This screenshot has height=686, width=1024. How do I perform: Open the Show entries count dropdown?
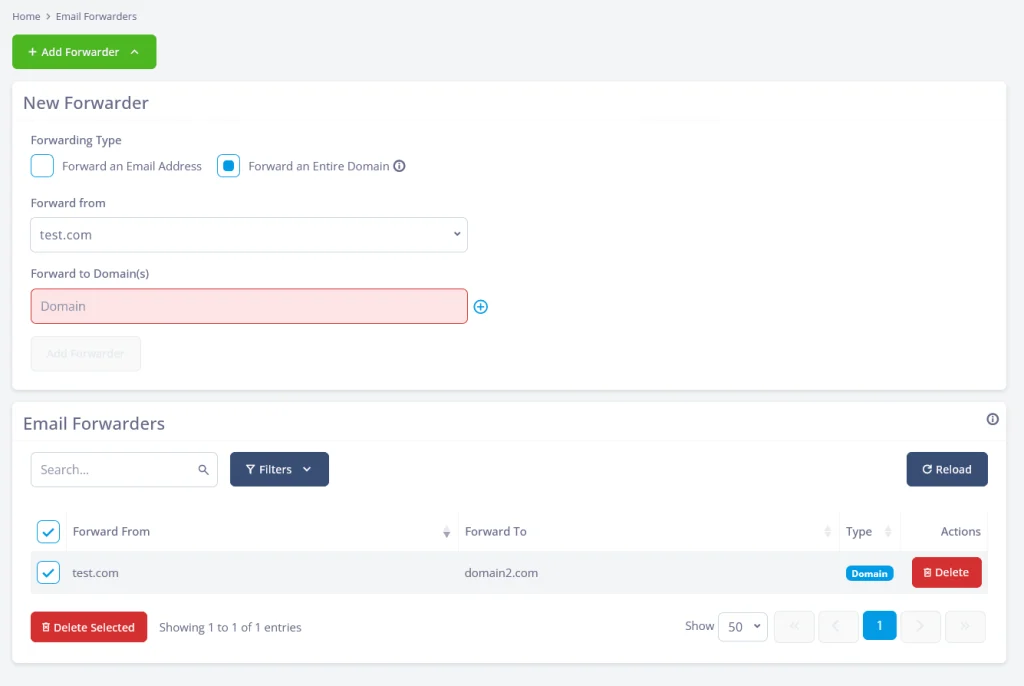743,627
